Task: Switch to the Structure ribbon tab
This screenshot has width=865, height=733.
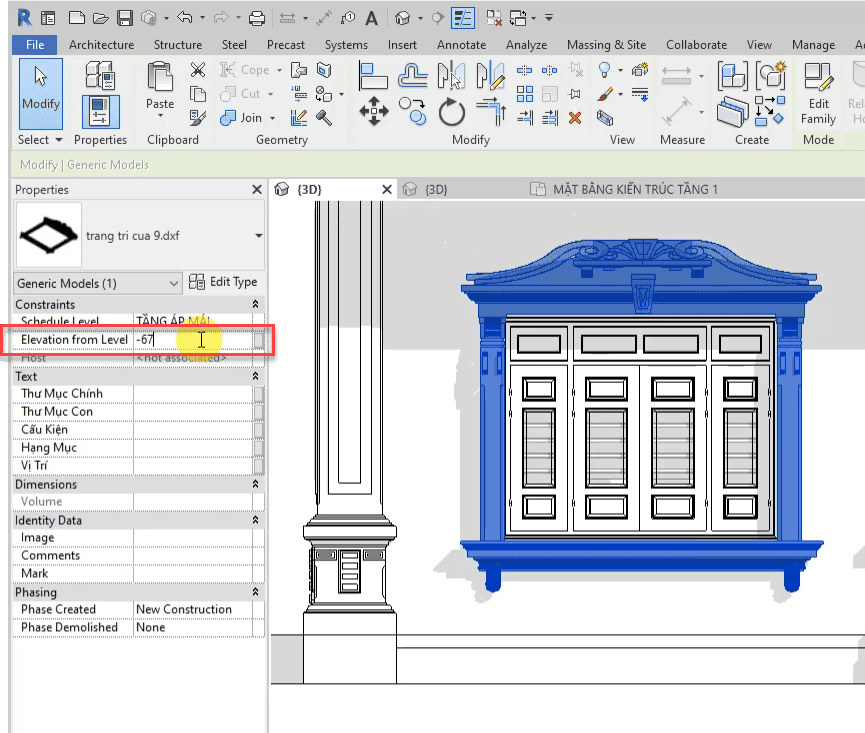Action: point(178,45)
